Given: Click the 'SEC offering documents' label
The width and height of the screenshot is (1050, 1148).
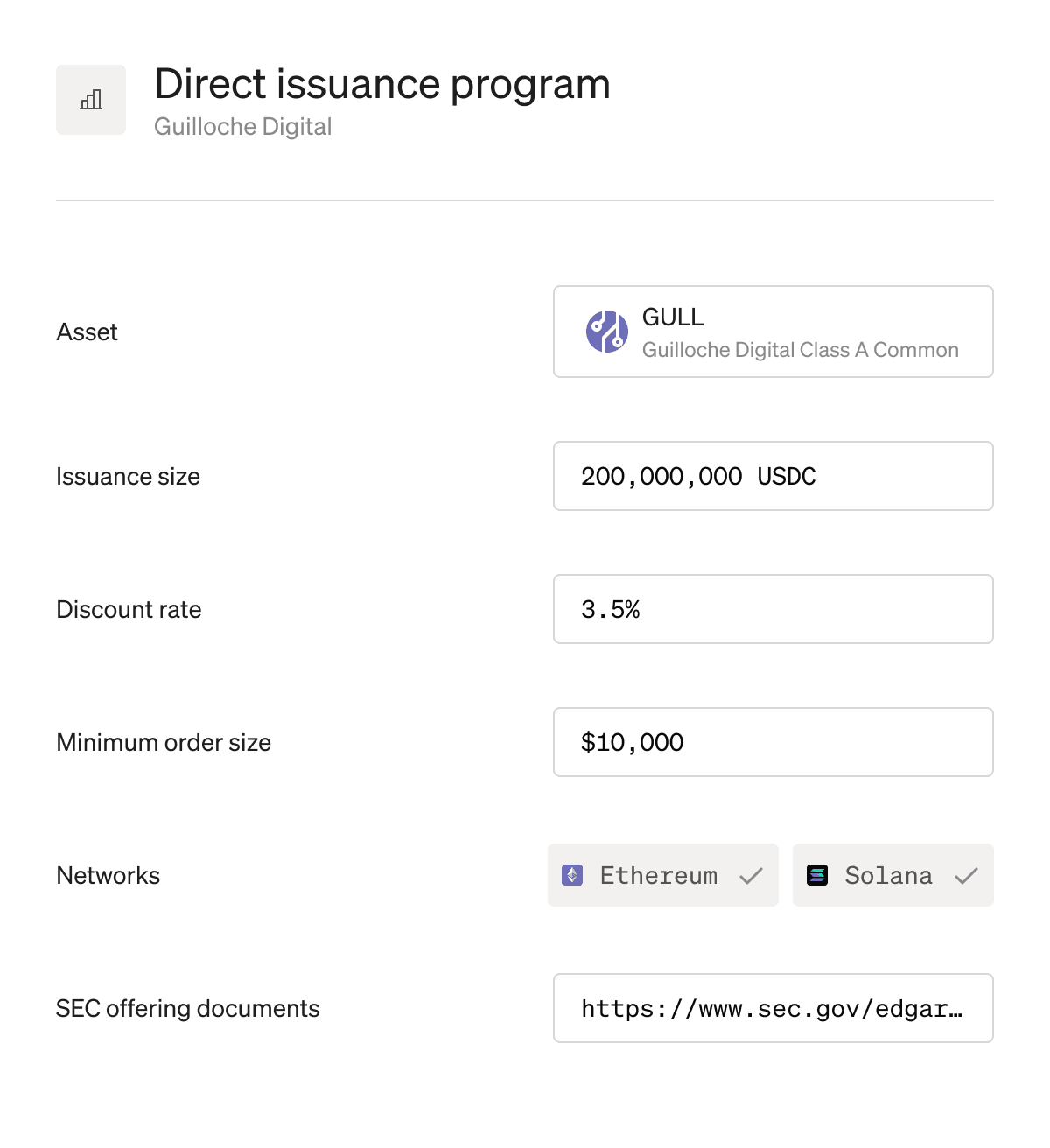Looking at the screenshot, I should tap(188, 1008).
